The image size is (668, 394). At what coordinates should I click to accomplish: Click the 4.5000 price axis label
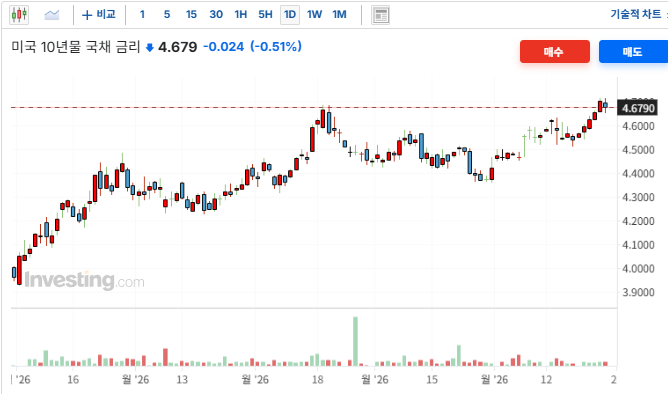point(638,150)
